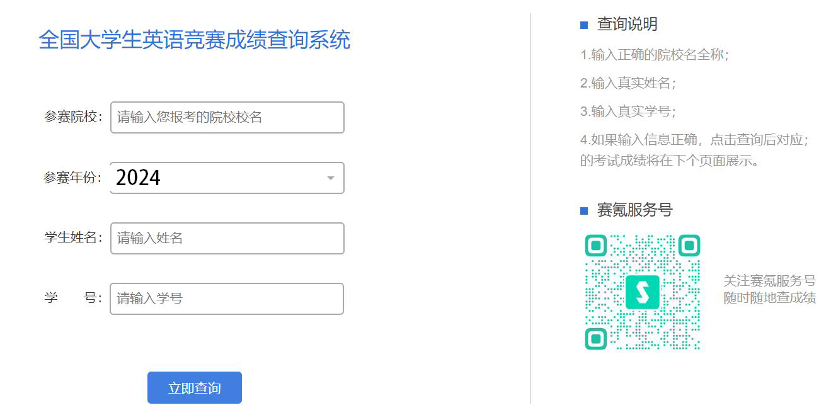Image resolution: width=832 pixels, height=410 pixels.
Task: Click the green S logo inside the QR code
Action: 643,292
